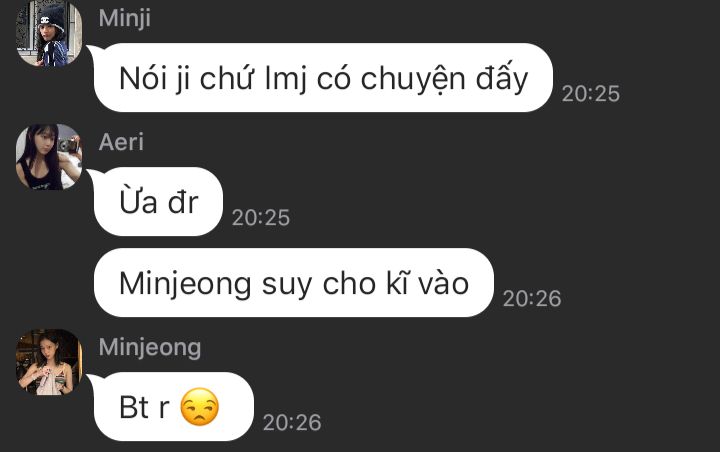720x452 pixels.
Task: Select the 'Bt r' message bubble
Action: (x=174, y=407)
